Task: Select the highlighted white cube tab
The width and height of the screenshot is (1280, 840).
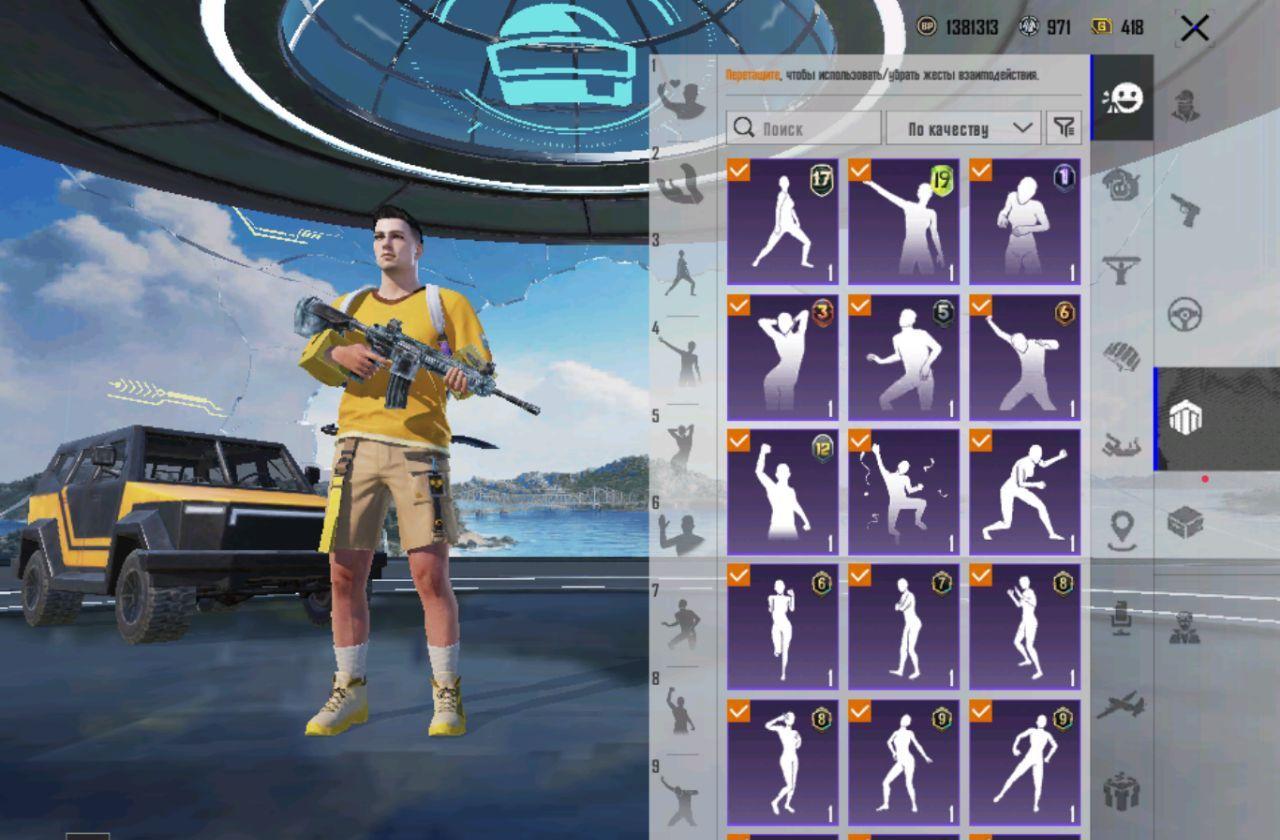Action: [1186, 418]
